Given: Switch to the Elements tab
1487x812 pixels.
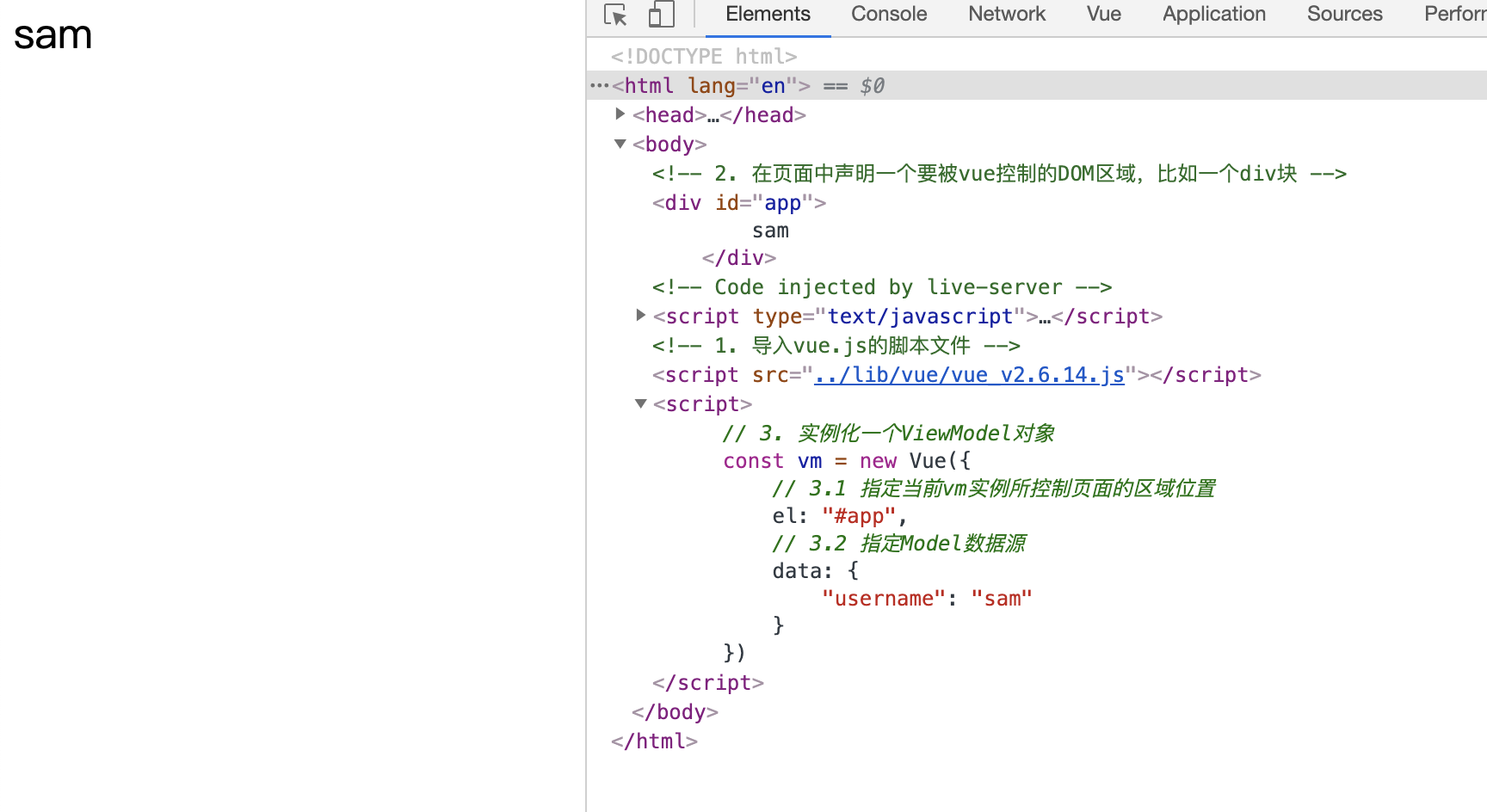Looking at the screenshot, I should tap(768, 15).
